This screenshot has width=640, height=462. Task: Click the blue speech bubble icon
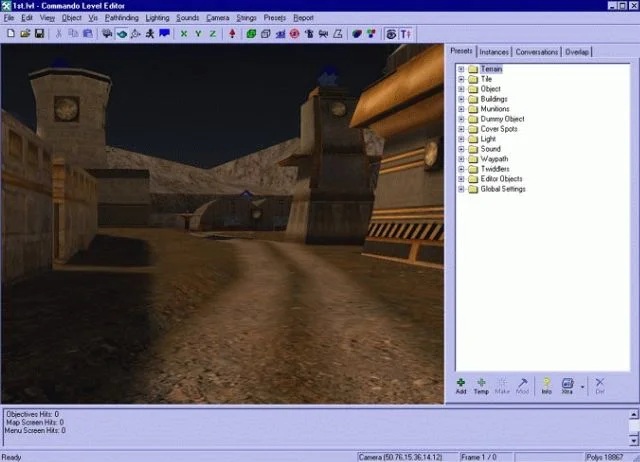(x=164, y=33)
